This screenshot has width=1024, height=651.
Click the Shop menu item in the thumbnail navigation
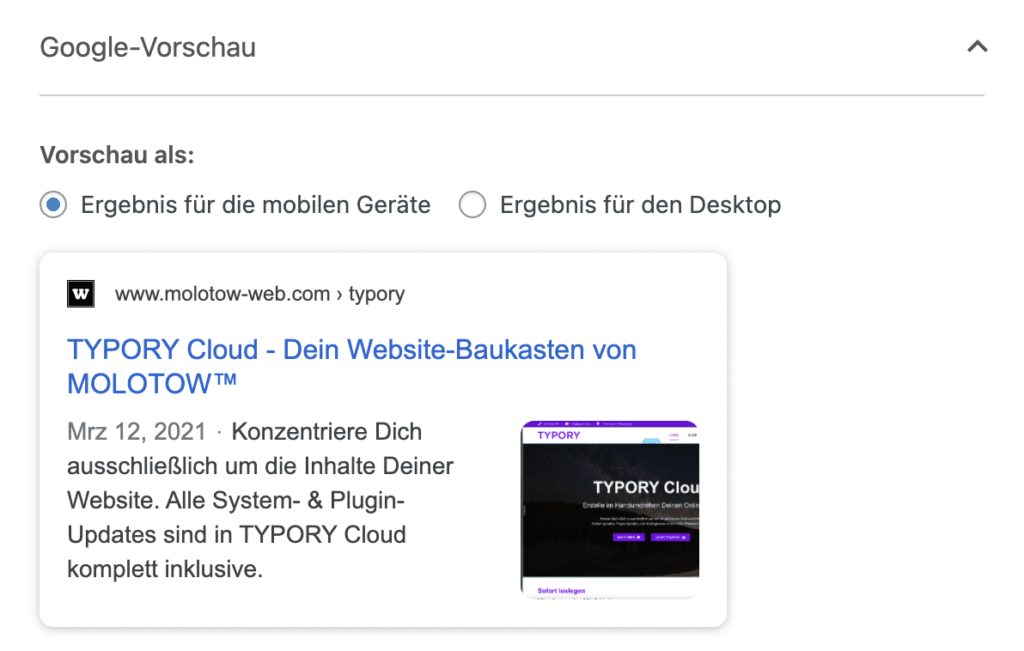pyautogui.click(x=693, y=433)
